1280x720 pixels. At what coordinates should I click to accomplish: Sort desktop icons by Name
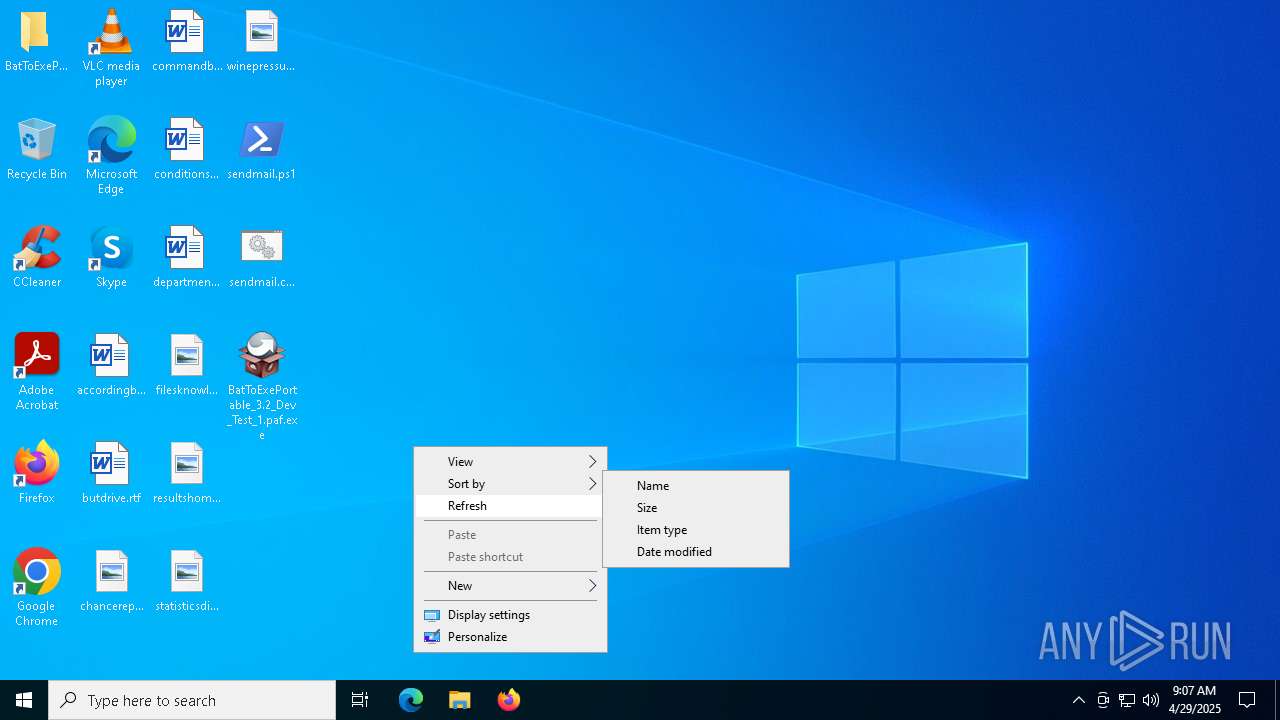696,485
